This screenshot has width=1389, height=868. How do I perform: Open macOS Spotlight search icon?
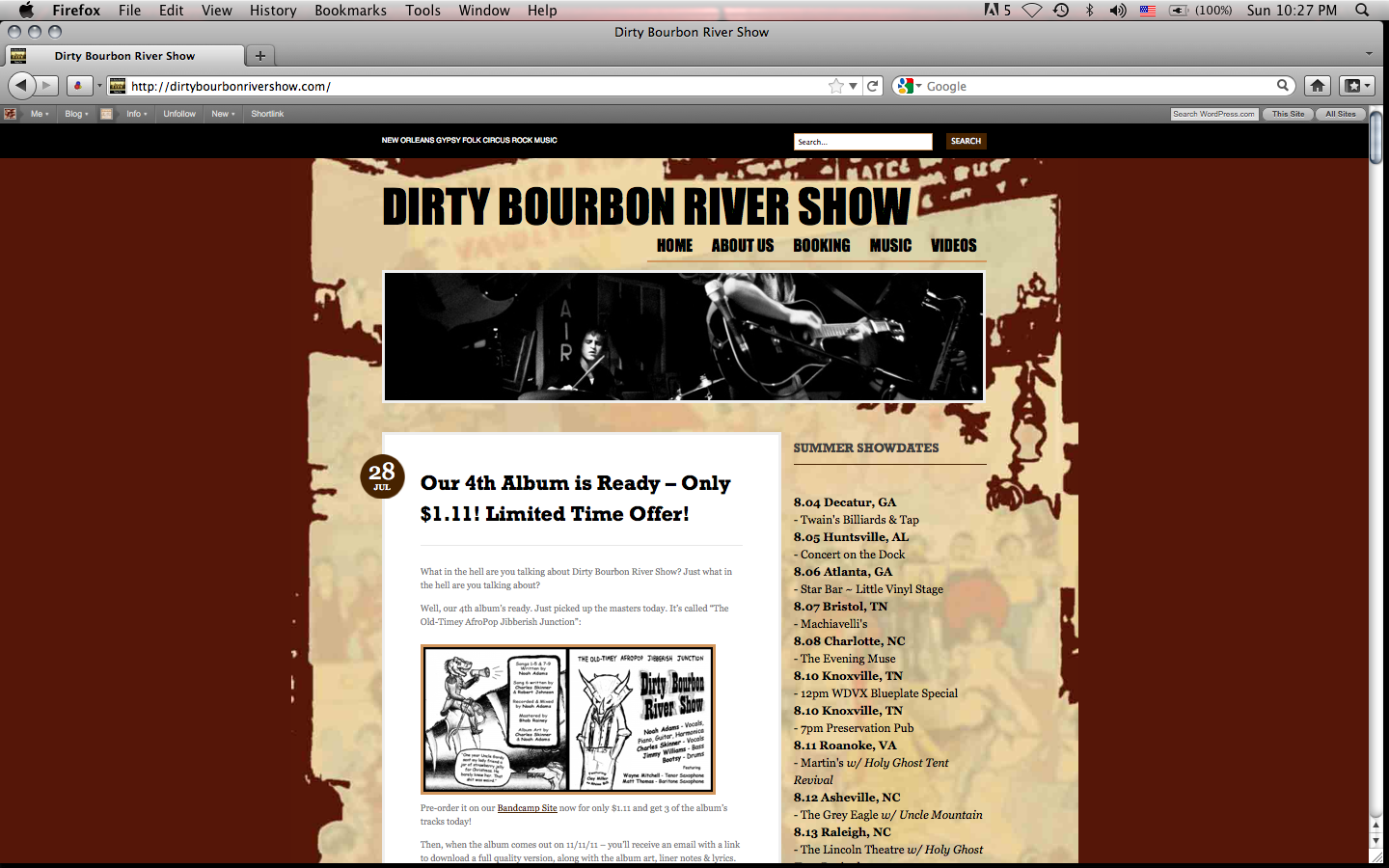[1362, 11]
